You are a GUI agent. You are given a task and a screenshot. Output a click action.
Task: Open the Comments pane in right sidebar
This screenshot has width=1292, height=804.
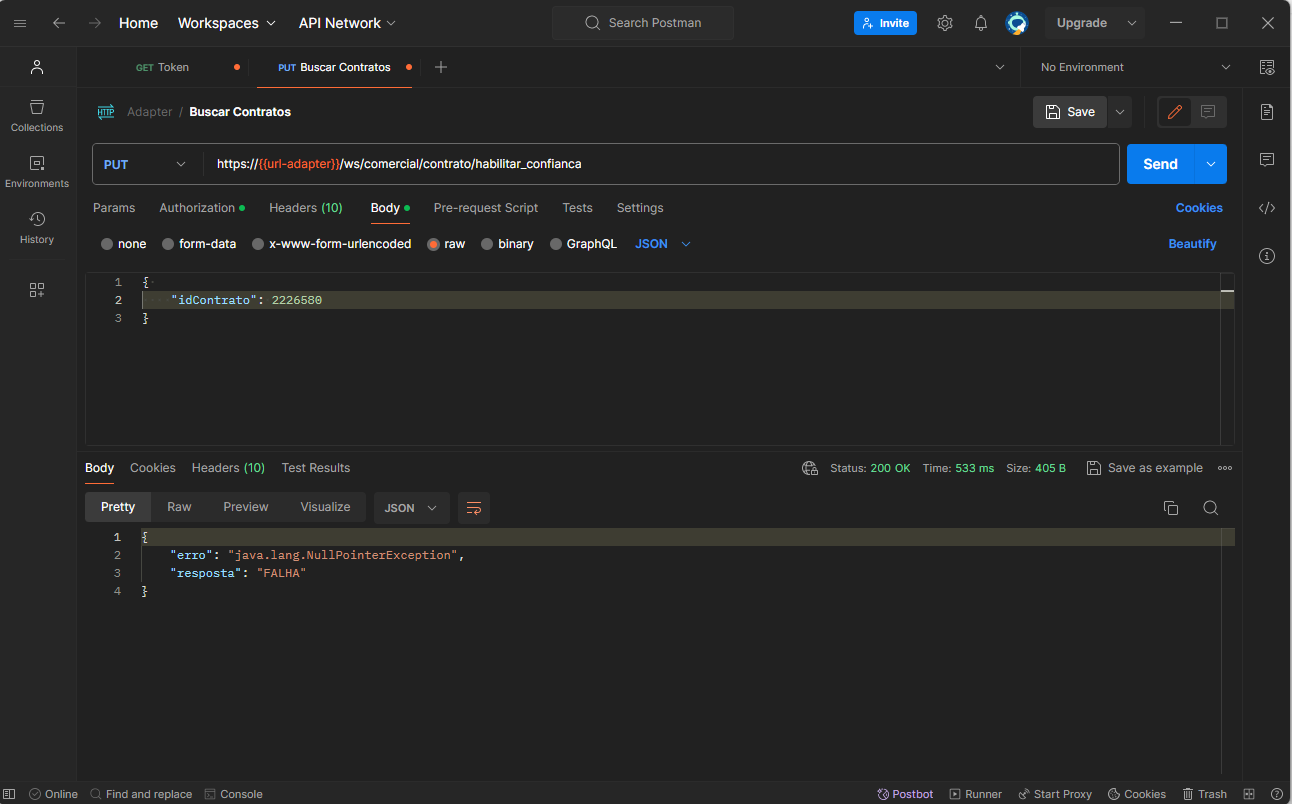click(x=1267, y=160)
